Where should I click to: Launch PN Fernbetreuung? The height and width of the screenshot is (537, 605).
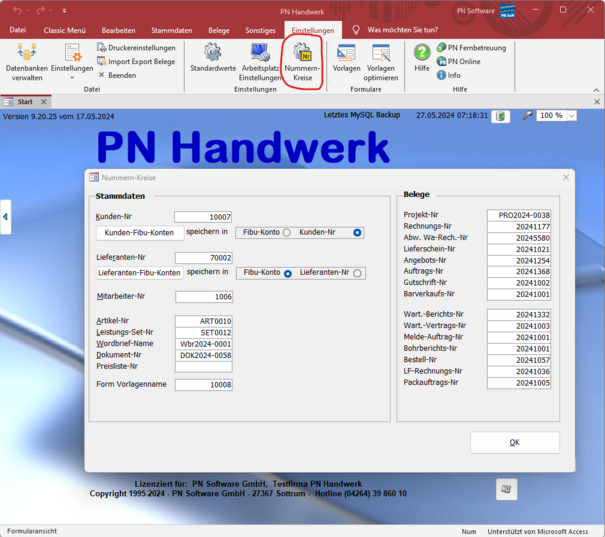click(471, 48)
